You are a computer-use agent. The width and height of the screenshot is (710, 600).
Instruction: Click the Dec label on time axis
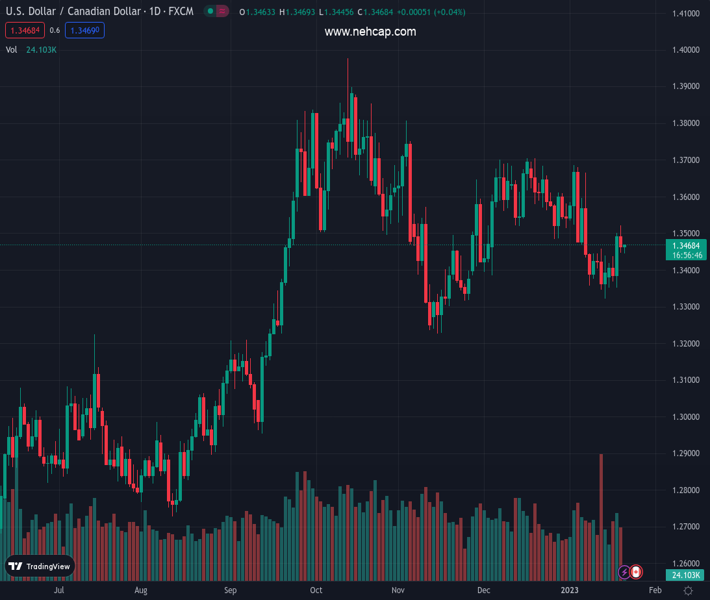coord(484,591)
